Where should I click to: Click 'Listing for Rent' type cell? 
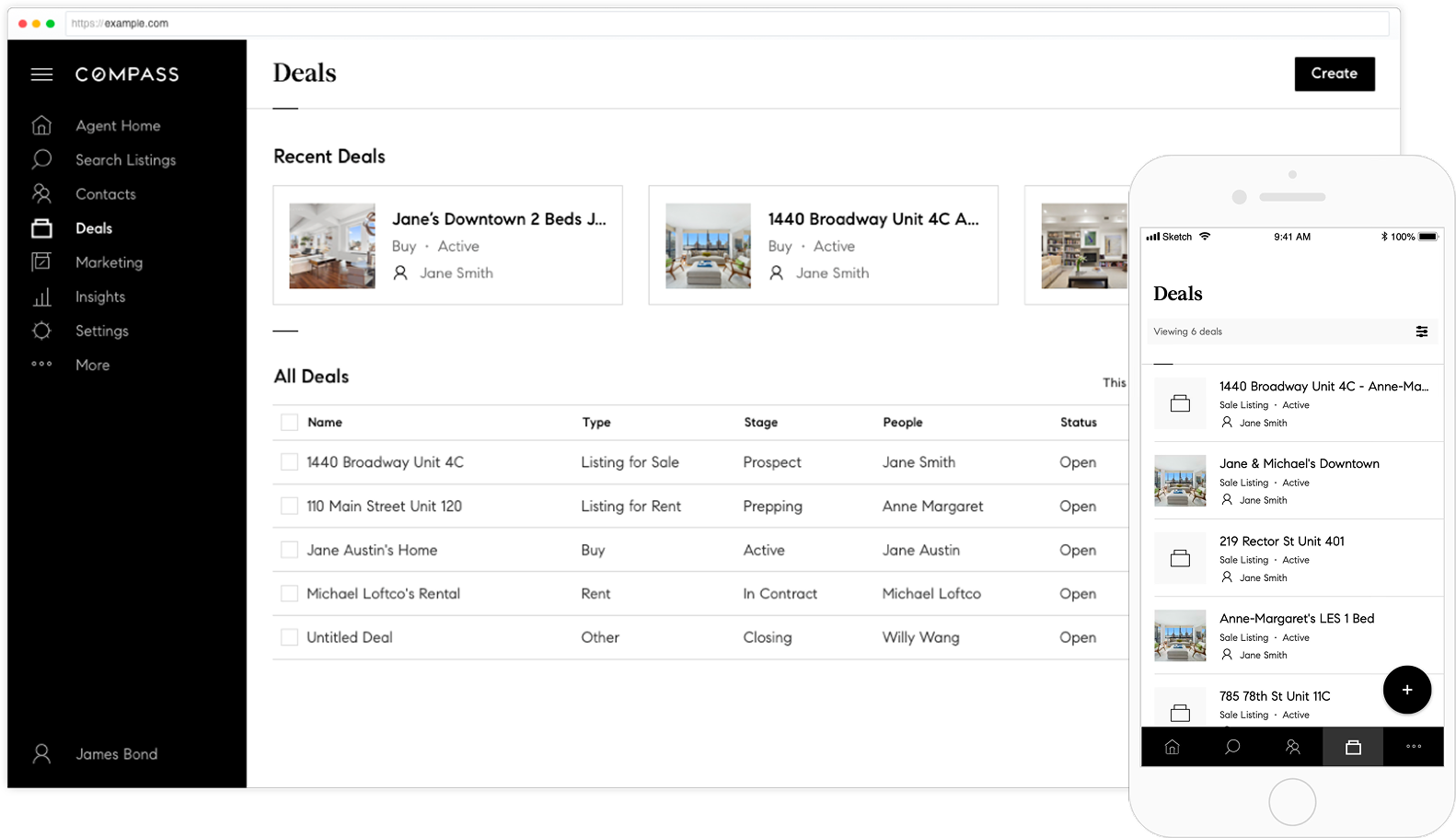(631, 506)
